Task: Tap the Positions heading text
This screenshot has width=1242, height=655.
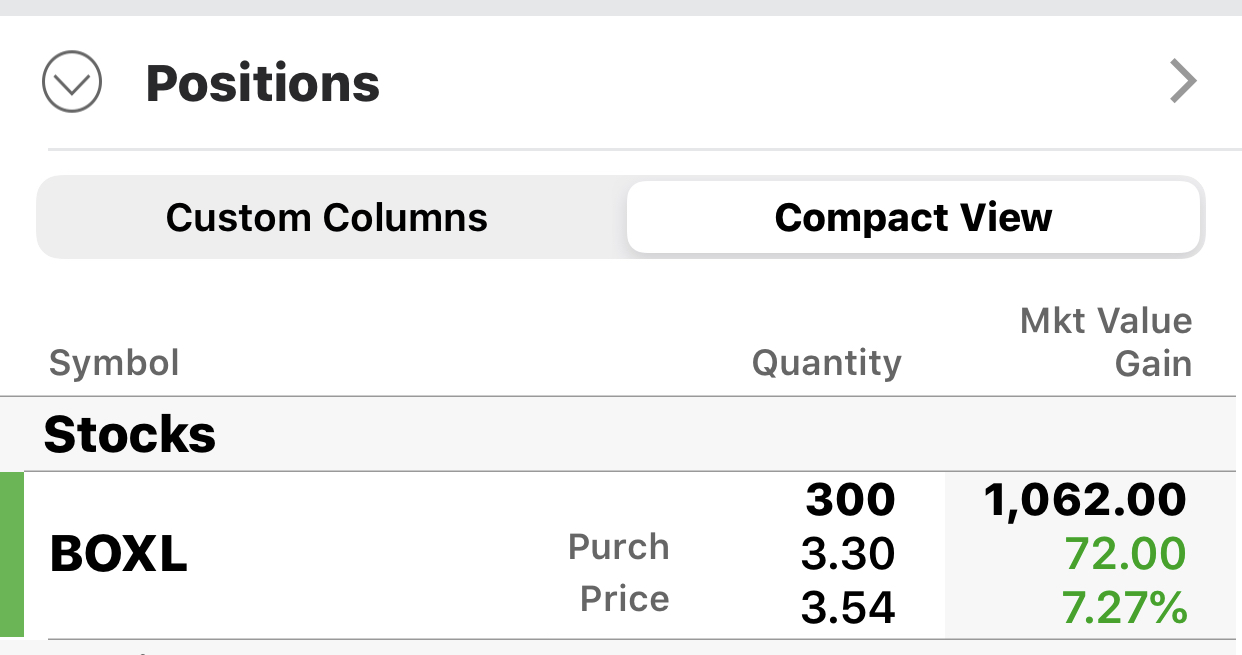Action: 263,83
